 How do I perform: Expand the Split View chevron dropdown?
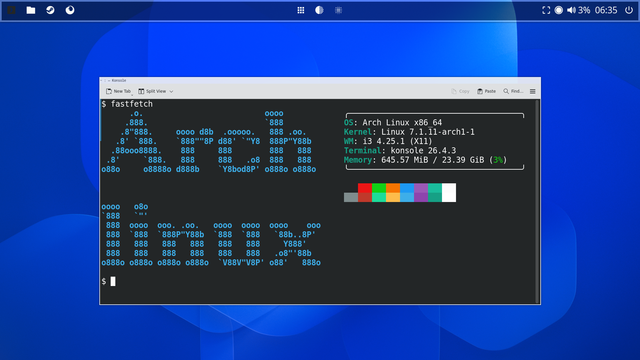pos(171,91)
